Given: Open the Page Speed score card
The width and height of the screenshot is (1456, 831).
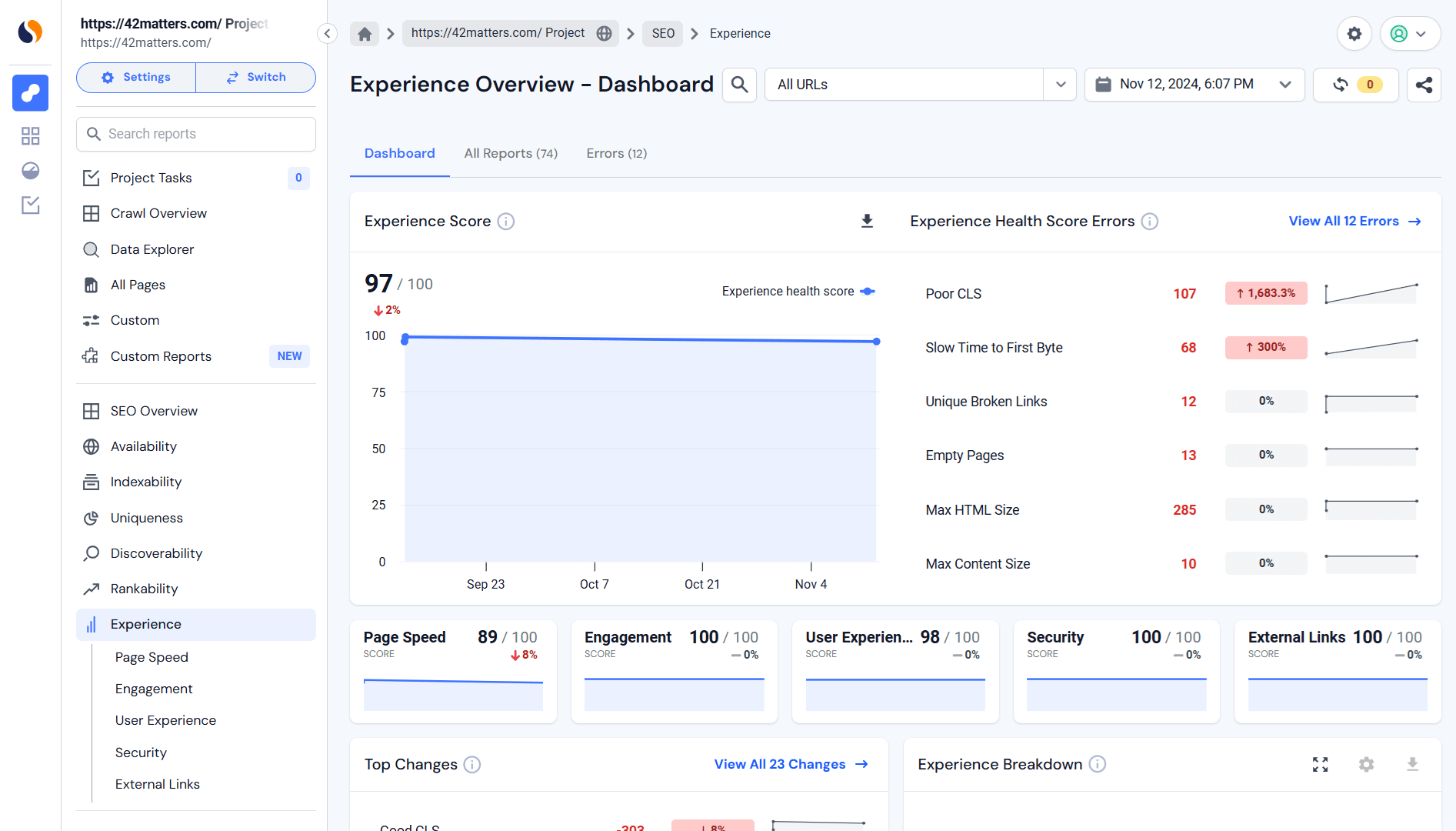Looking at the screenshot, I should tap(453, 672).
